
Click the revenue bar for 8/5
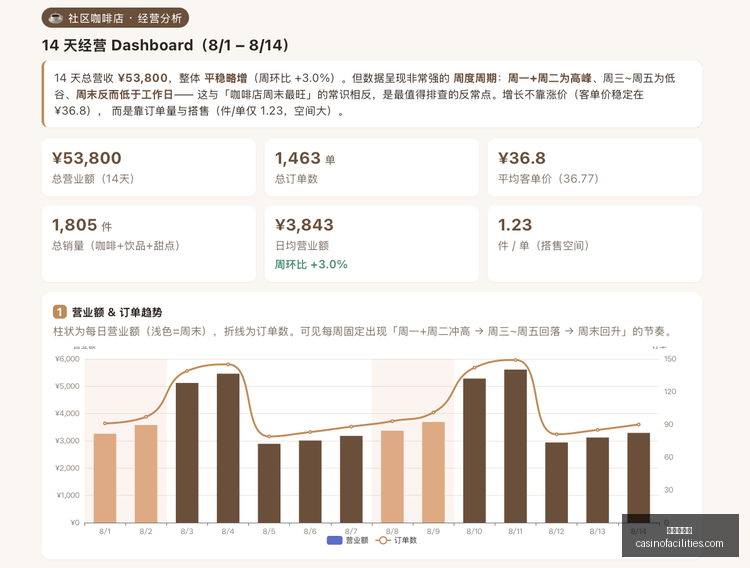(x=269, y=483)
